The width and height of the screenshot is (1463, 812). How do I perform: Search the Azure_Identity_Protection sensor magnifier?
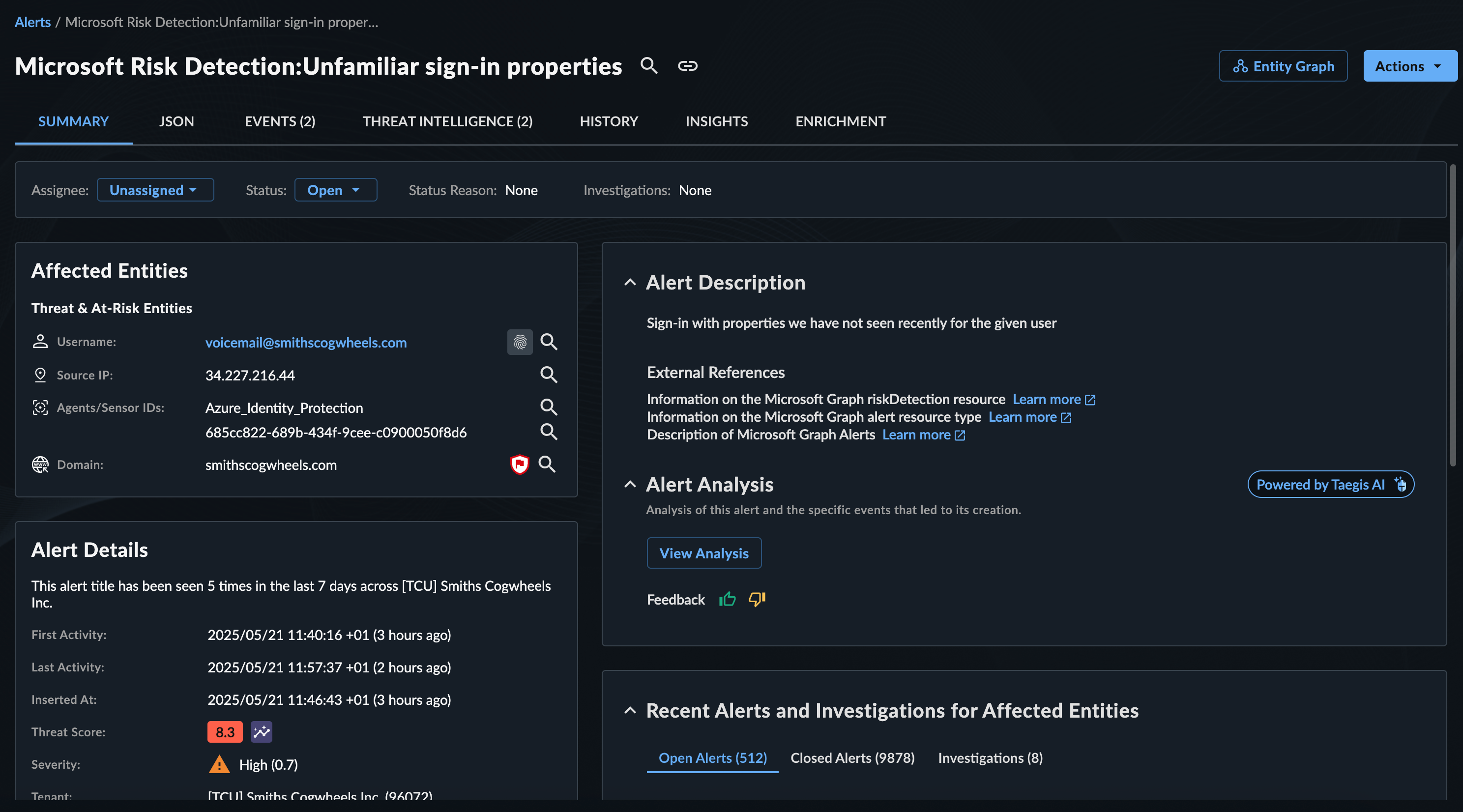click(548, 406)
